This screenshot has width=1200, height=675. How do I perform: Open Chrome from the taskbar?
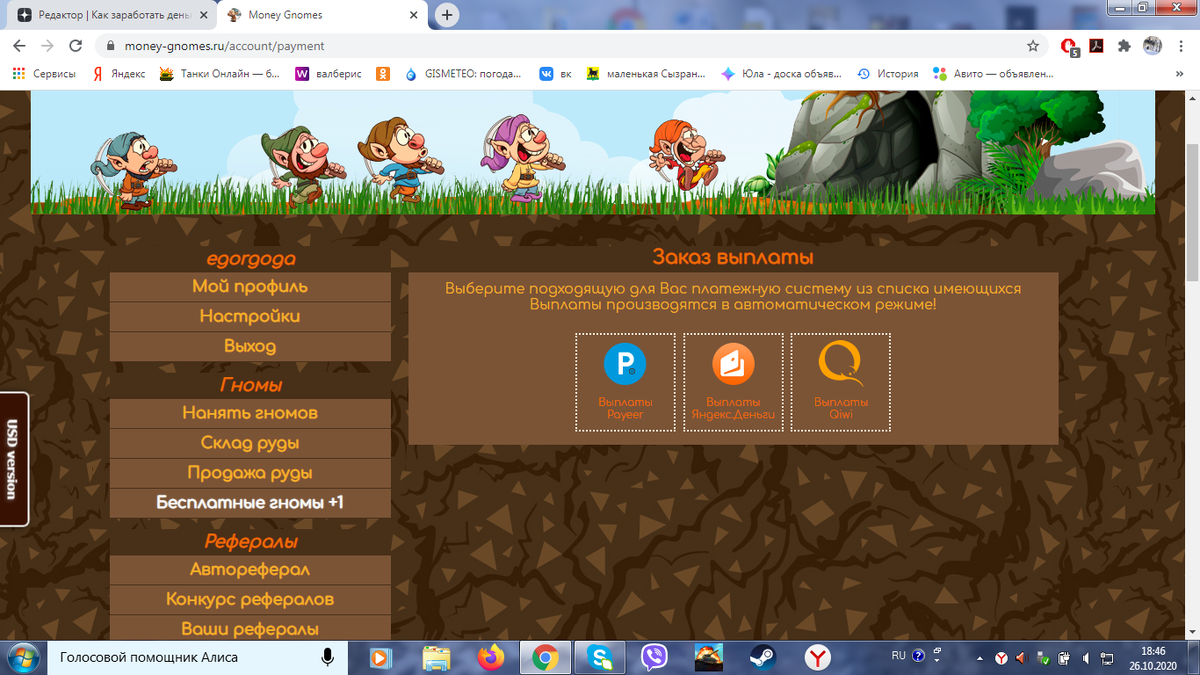(545, 658)
